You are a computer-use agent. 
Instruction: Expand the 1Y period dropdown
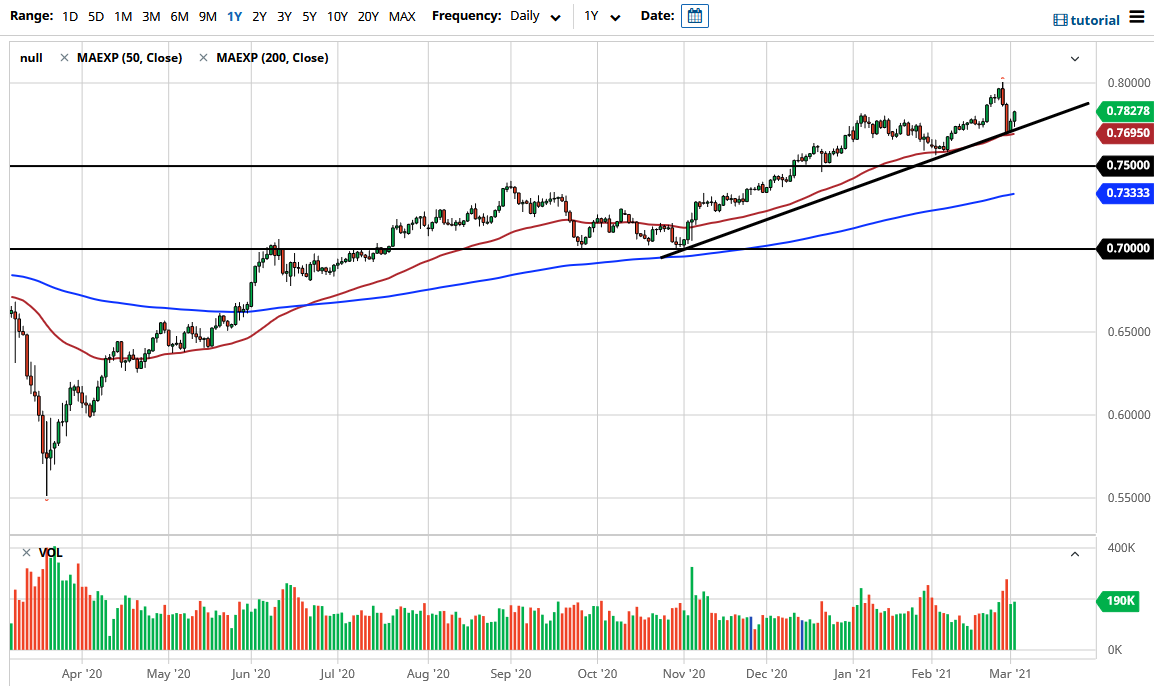(602, 17)
